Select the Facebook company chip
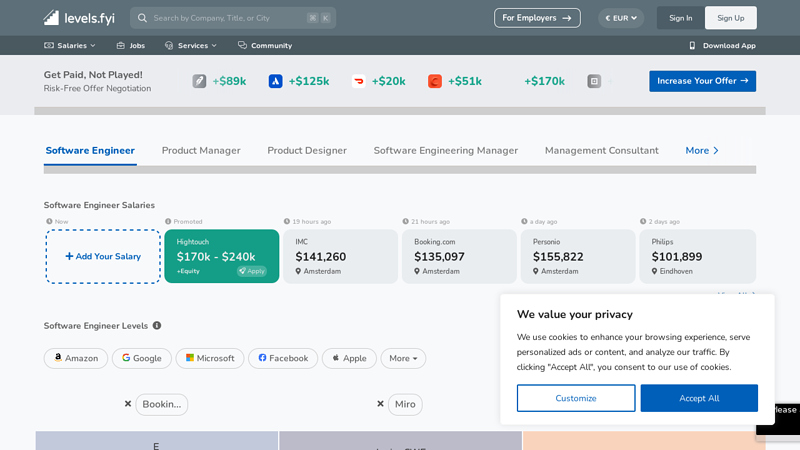 click(x=283, y=358)
